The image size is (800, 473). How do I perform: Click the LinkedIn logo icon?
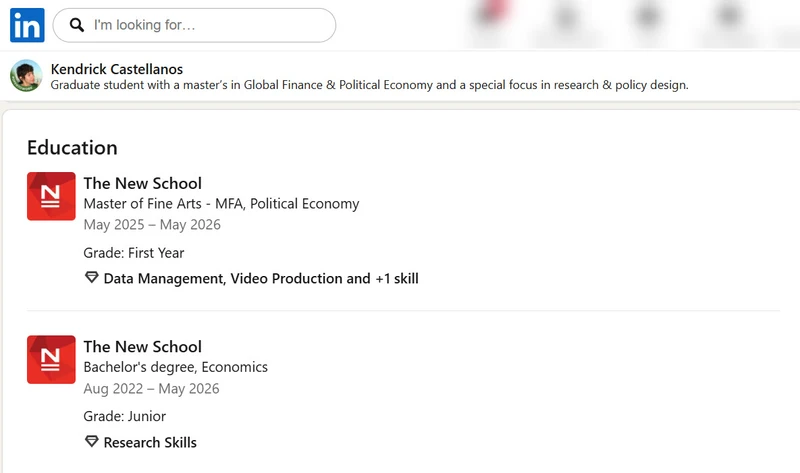click(x=27, y=25)
